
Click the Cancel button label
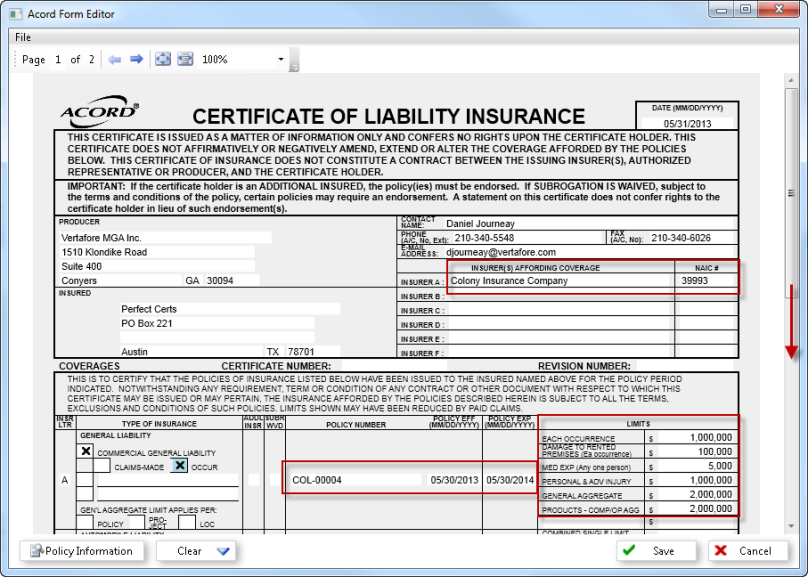tap(755, 551)
